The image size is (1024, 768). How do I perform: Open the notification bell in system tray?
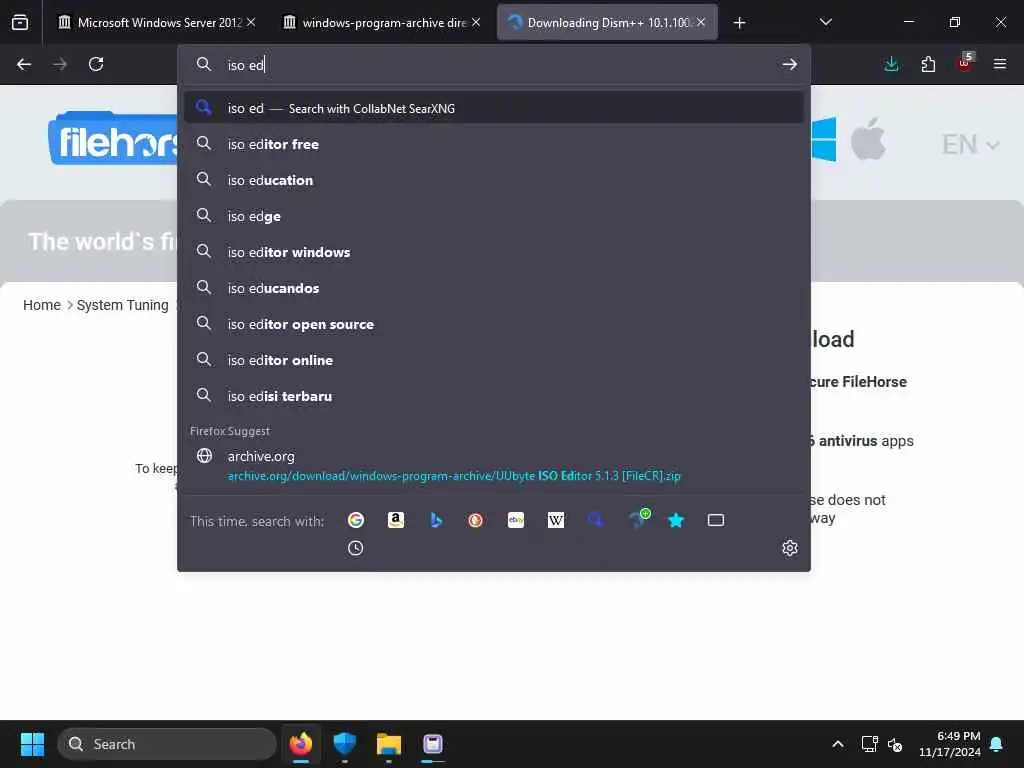997,744
